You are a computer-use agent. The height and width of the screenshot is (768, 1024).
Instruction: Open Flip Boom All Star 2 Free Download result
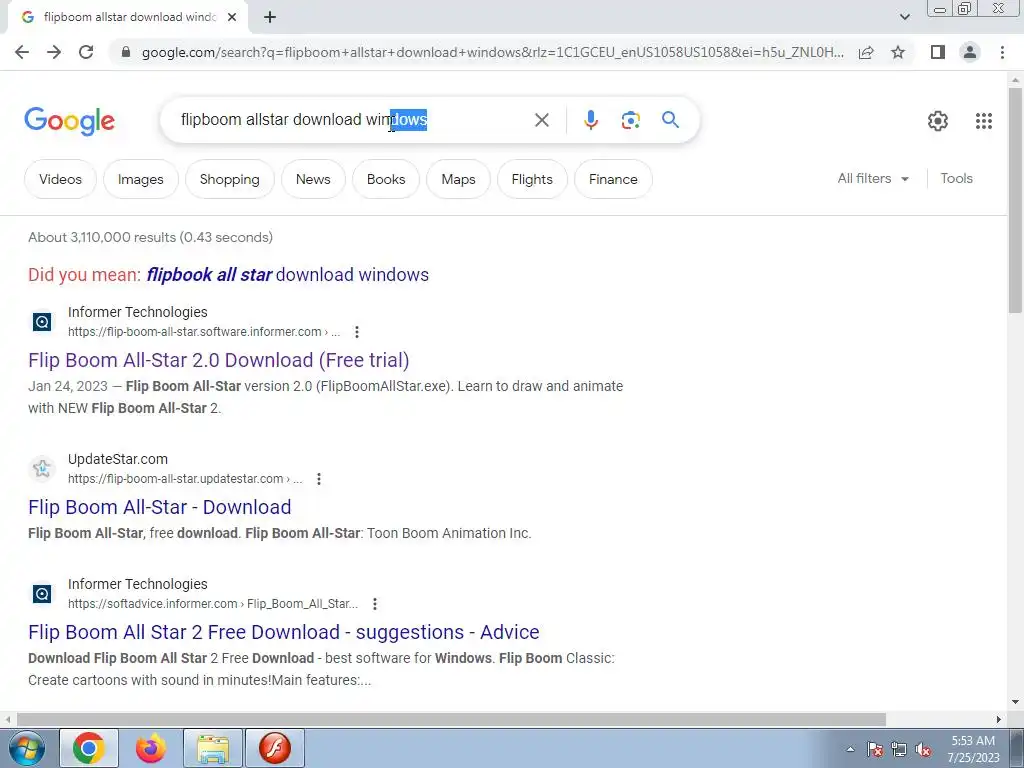pyautogui.click(x=283, y=632)
